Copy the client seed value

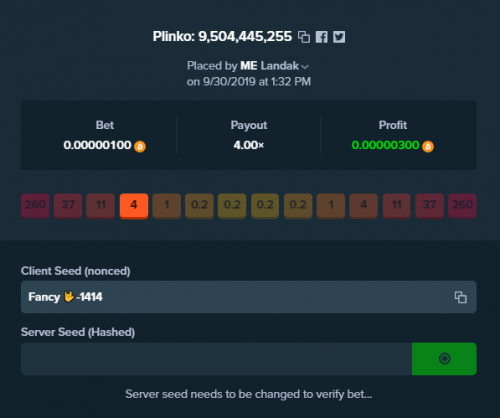(x=461, y=297)
